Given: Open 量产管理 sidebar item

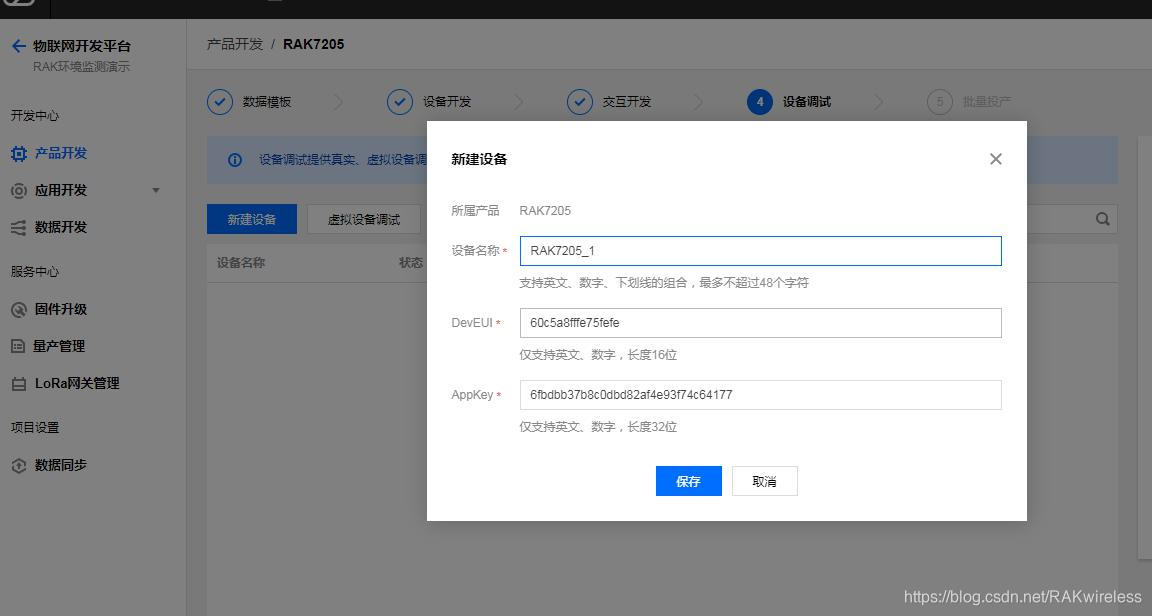Looking at the screenshot, I should 60,346.
